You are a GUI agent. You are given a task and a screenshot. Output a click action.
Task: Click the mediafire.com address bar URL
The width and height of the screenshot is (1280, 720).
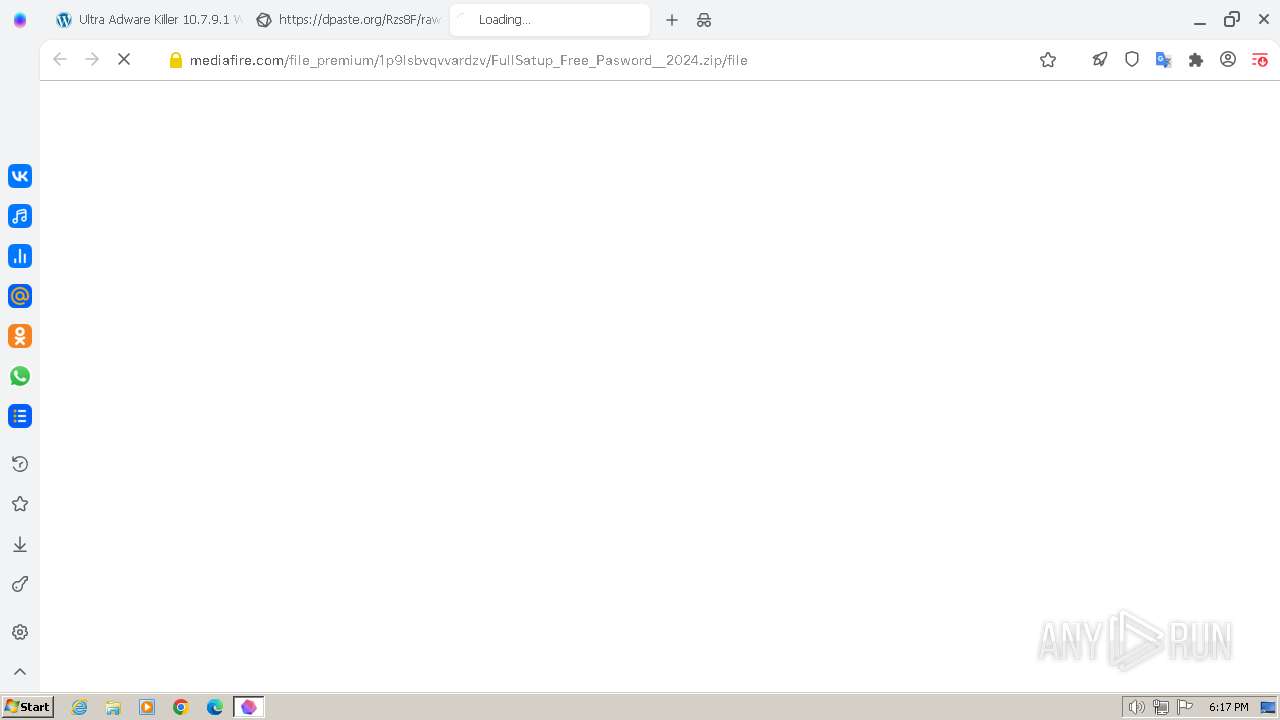pyautogui.click(x=469, y=60)
